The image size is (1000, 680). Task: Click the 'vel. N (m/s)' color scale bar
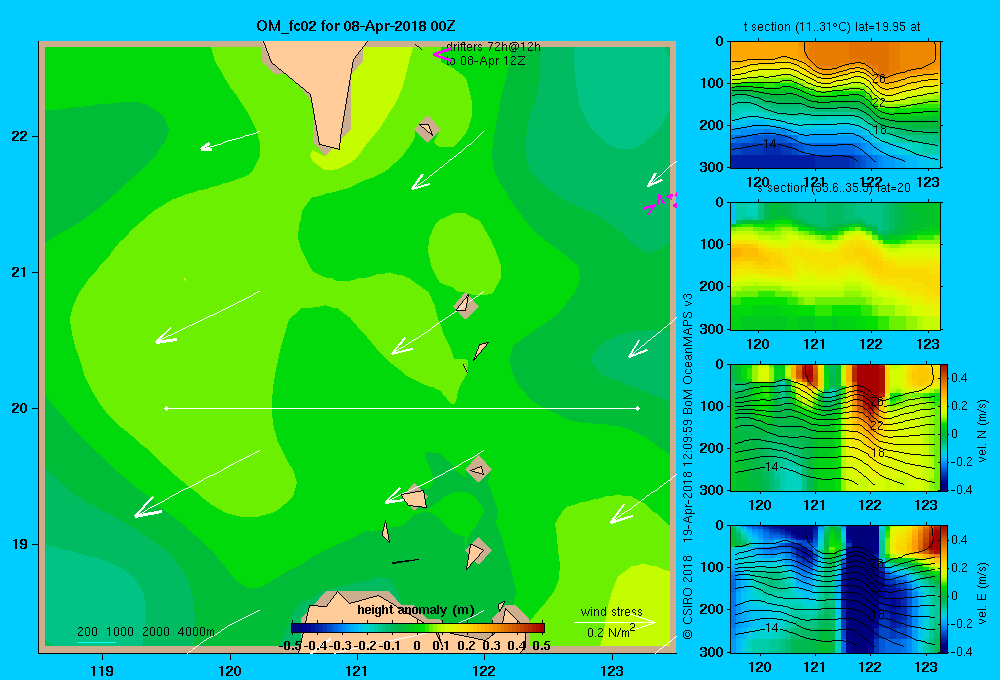944,427
